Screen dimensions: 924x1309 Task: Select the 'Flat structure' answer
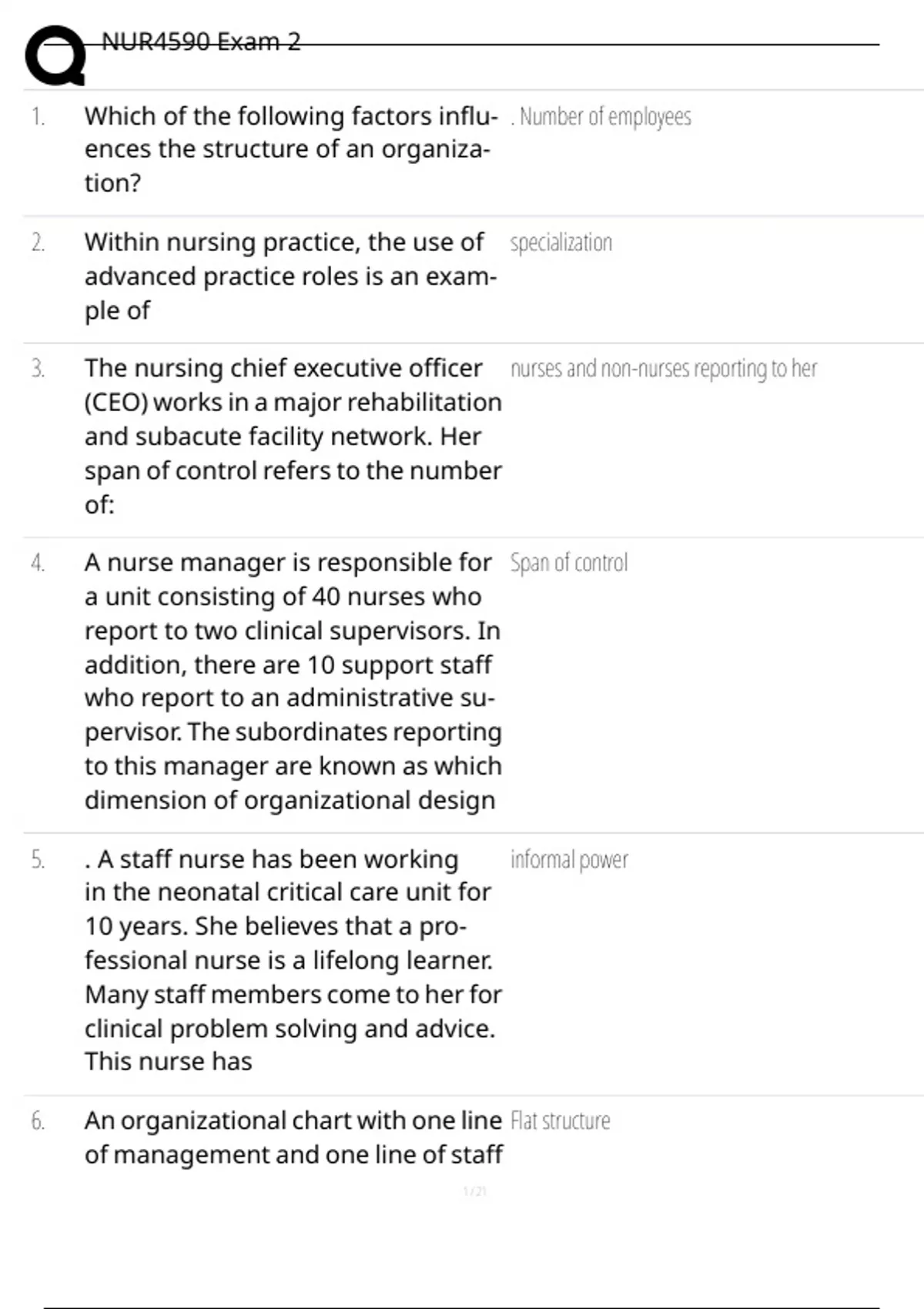[x=561, y=1121]
